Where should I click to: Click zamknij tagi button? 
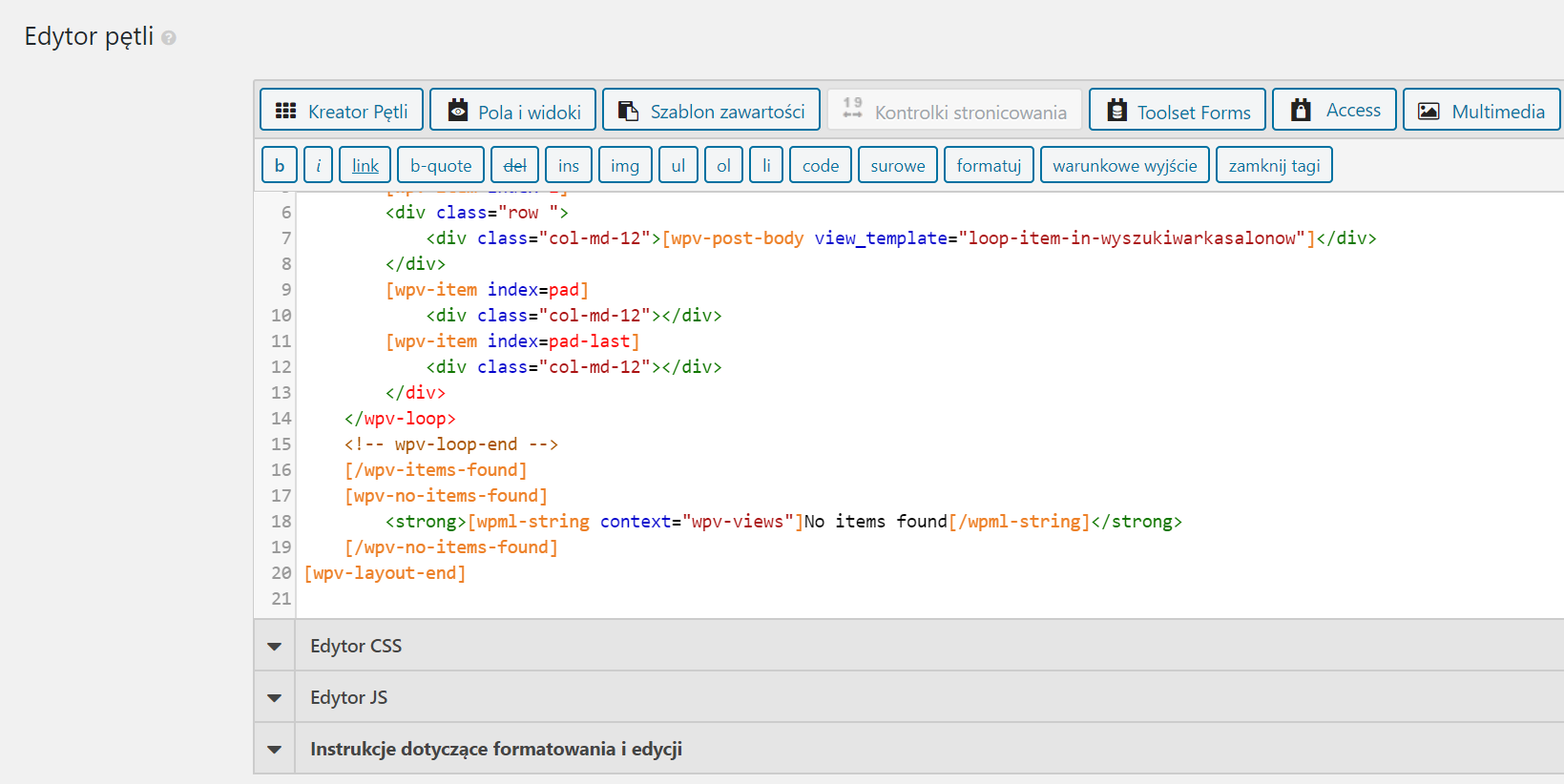[x=1274, y=165]
